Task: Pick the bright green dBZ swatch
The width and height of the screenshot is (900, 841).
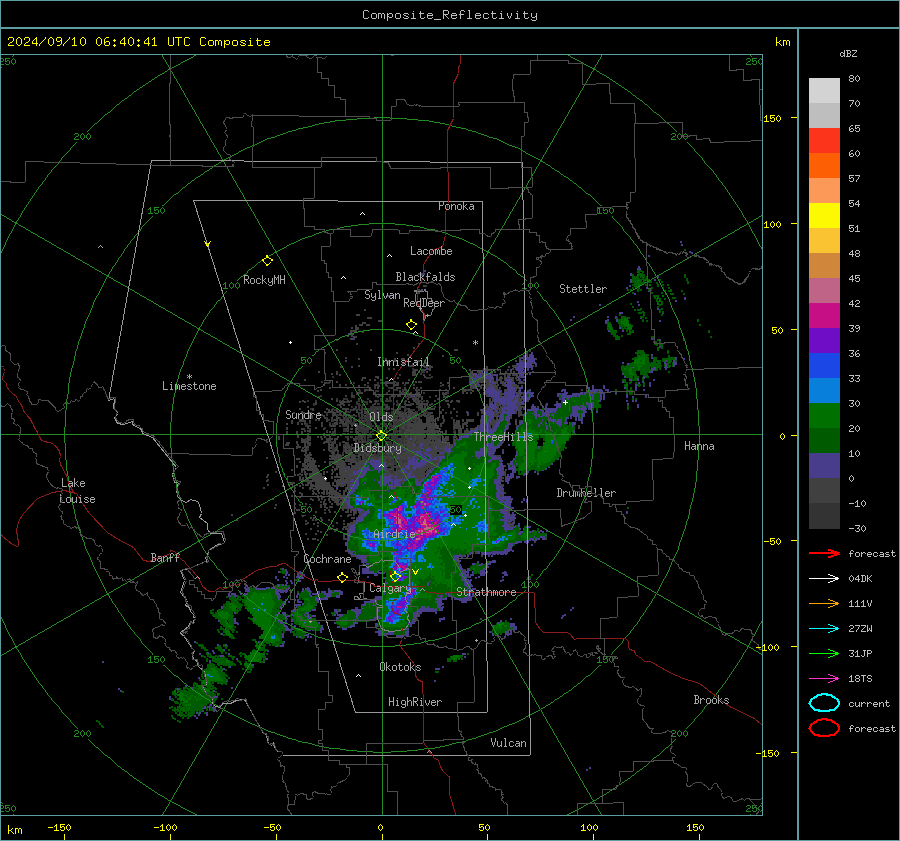Action: point(824,415)
